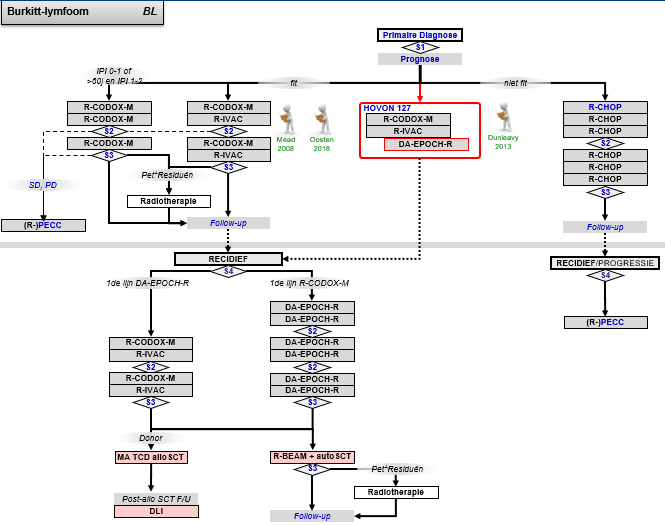The width and height of the screenshot is (665, 525).
Task: Follow the Prognose link
Action: coord(420,59)
